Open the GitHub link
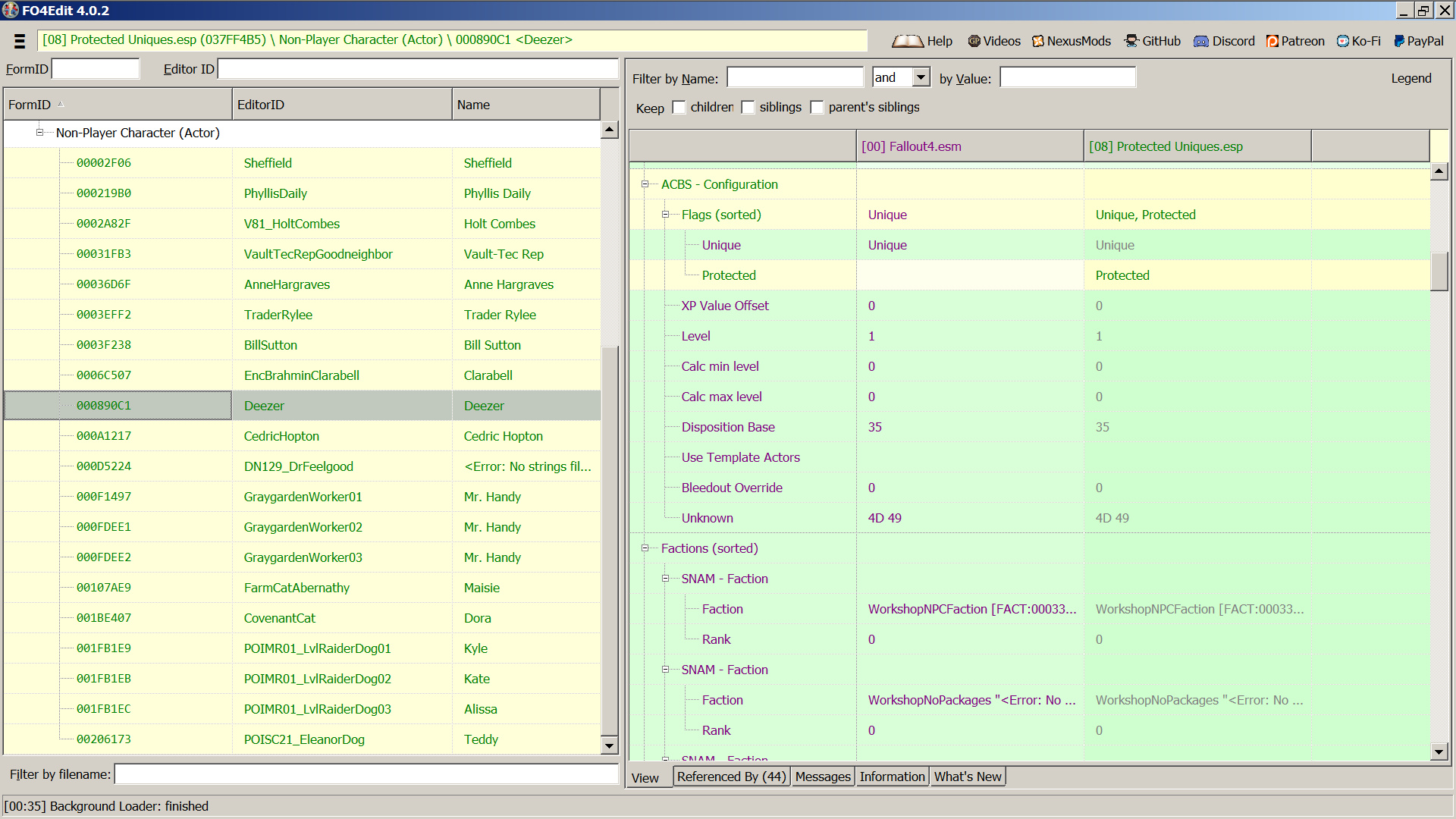 coord(1153,41)
